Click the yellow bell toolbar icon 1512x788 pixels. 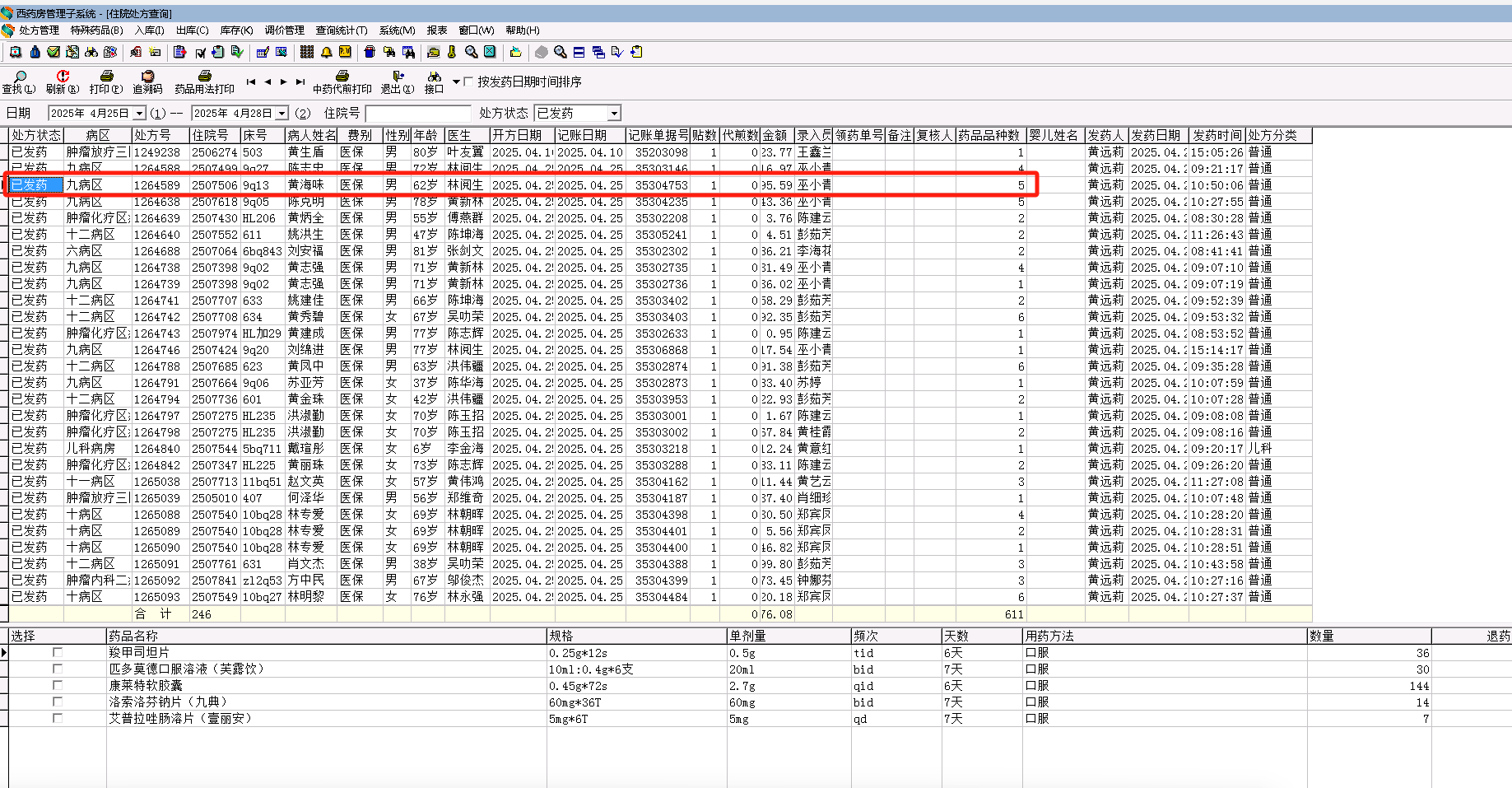326,52
